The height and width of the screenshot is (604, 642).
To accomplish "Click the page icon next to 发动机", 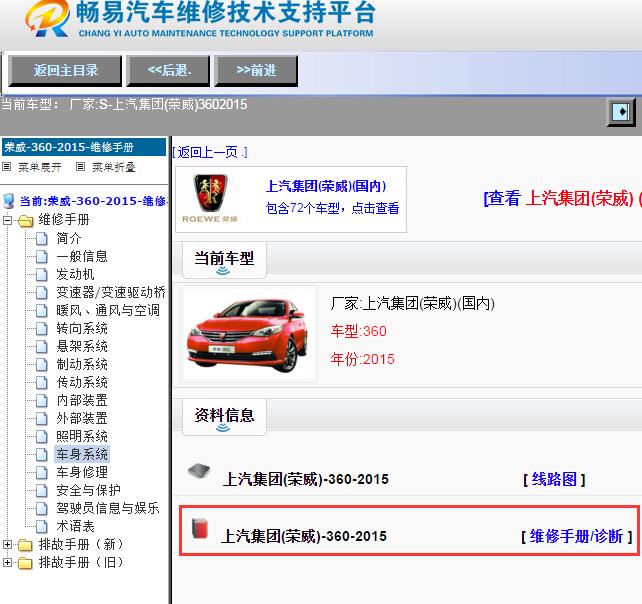I will point(42,274).
